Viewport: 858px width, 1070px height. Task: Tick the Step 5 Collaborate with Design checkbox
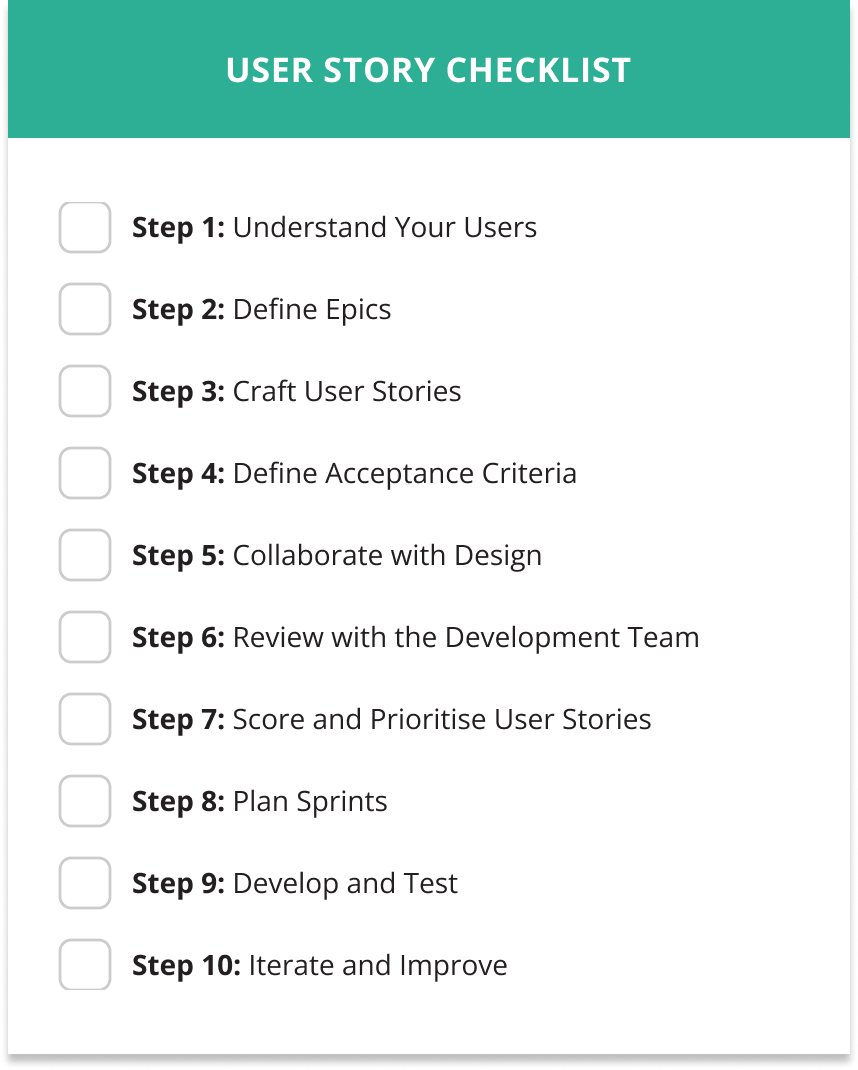85,555
